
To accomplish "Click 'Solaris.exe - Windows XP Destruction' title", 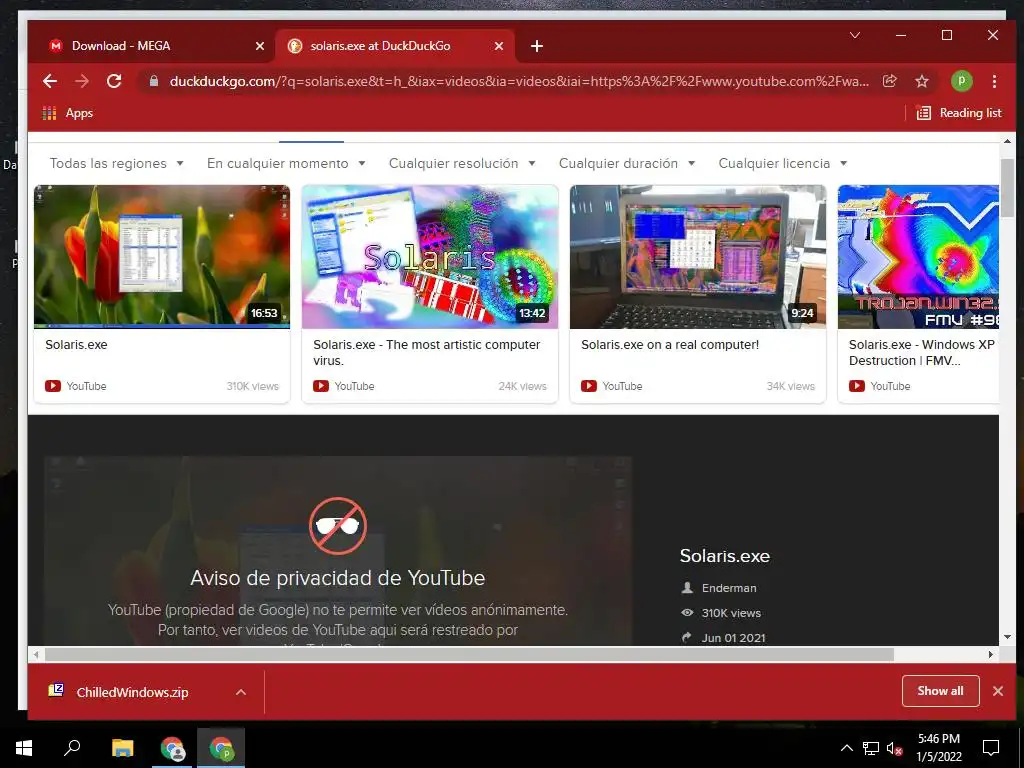I will click(x=921, y=353).
